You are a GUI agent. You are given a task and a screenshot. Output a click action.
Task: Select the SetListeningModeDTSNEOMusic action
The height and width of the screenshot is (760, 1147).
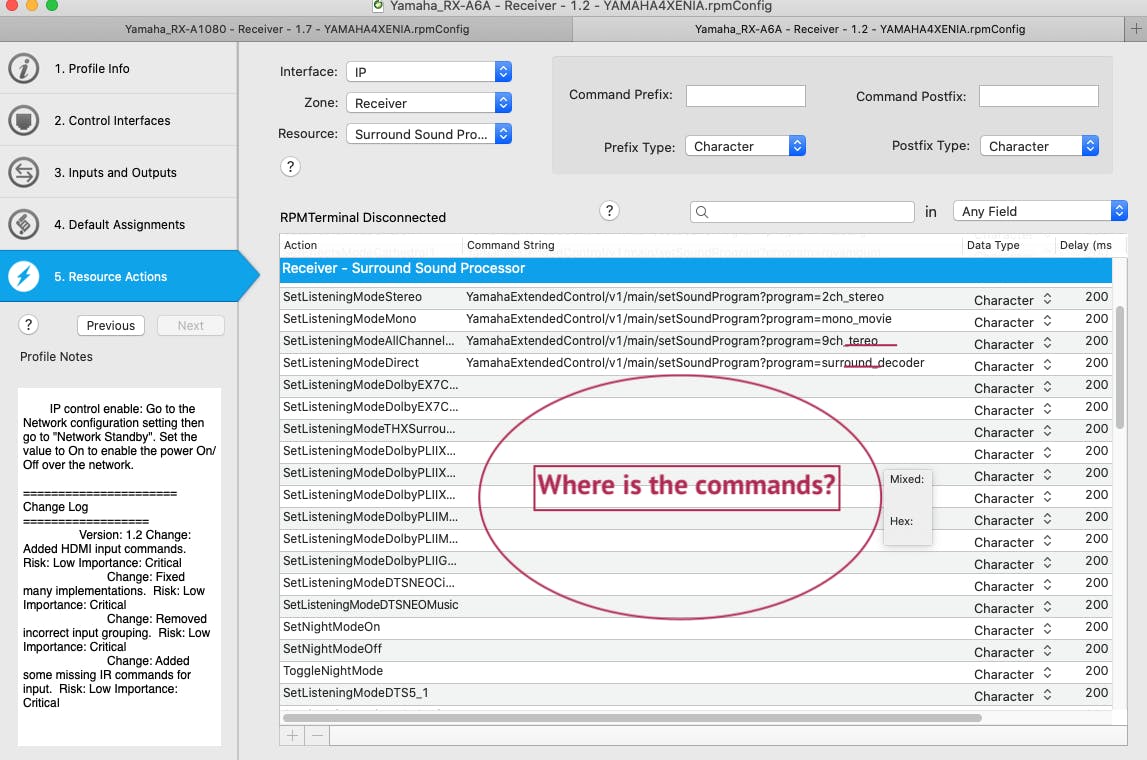click(371, 605)
